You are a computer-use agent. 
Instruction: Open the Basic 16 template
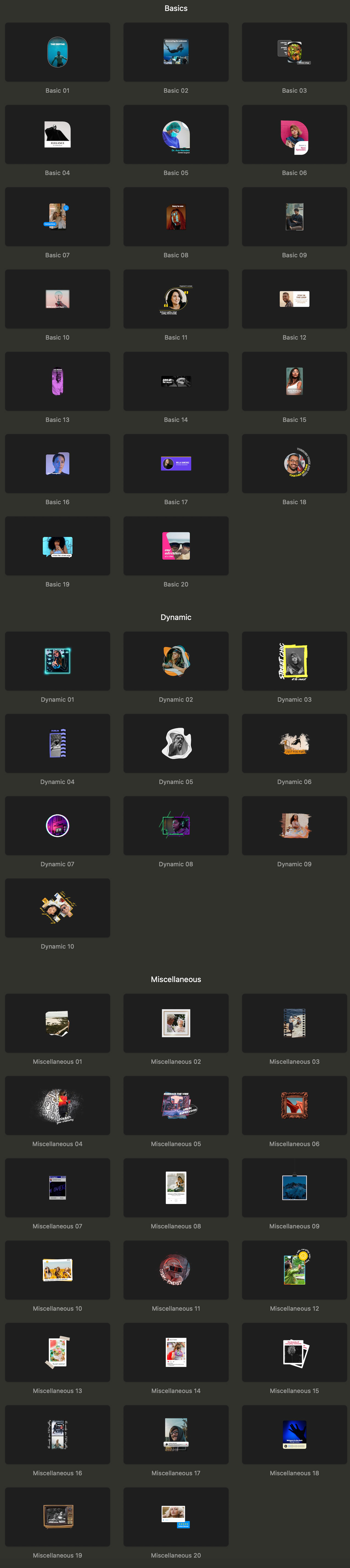point(57,464)
